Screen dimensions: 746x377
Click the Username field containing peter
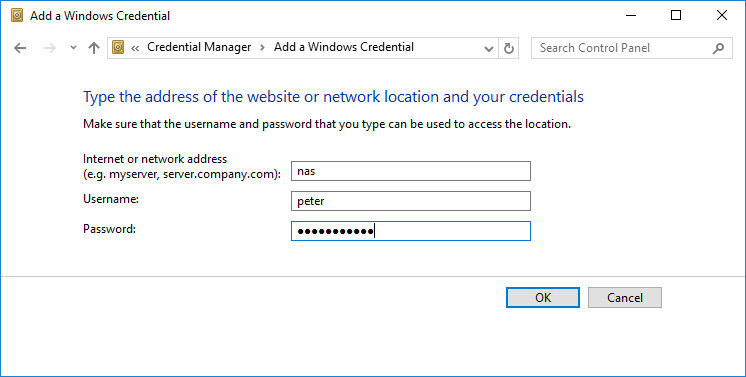tap(411, 201)
